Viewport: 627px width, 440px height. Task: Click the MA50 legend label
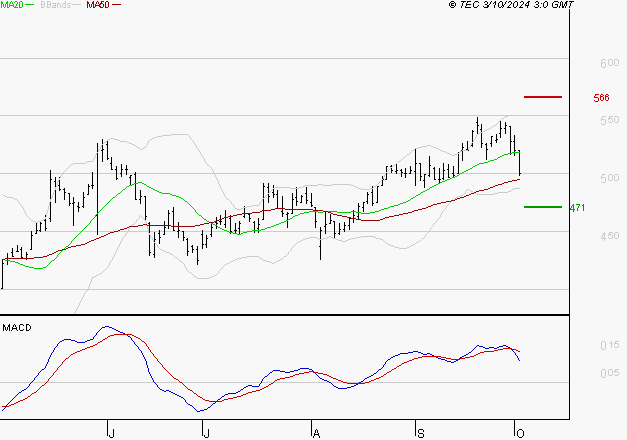[x=98, y=5]
